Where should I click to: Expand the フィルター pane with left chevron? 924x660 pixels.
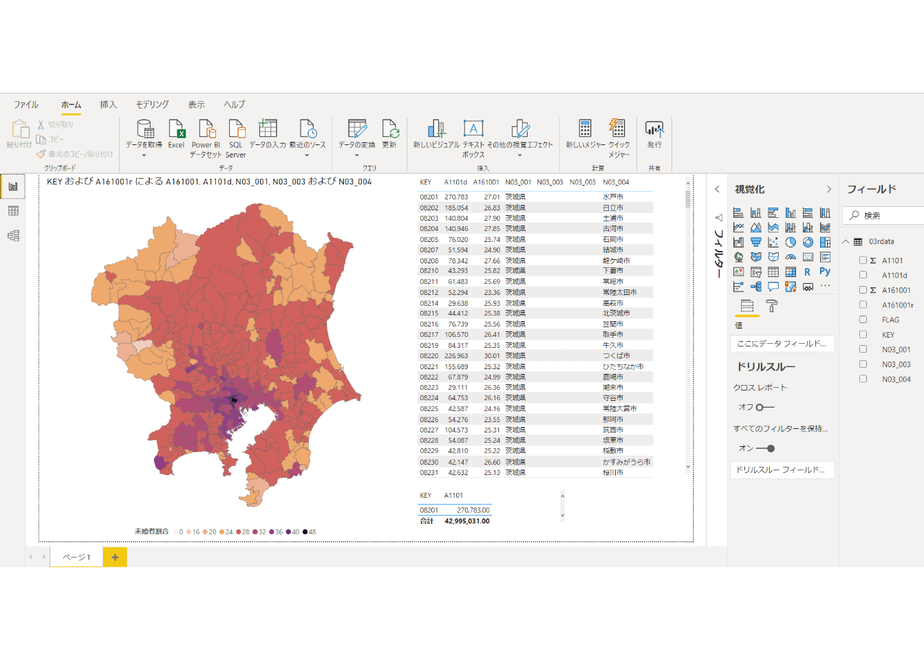point(717,189)
